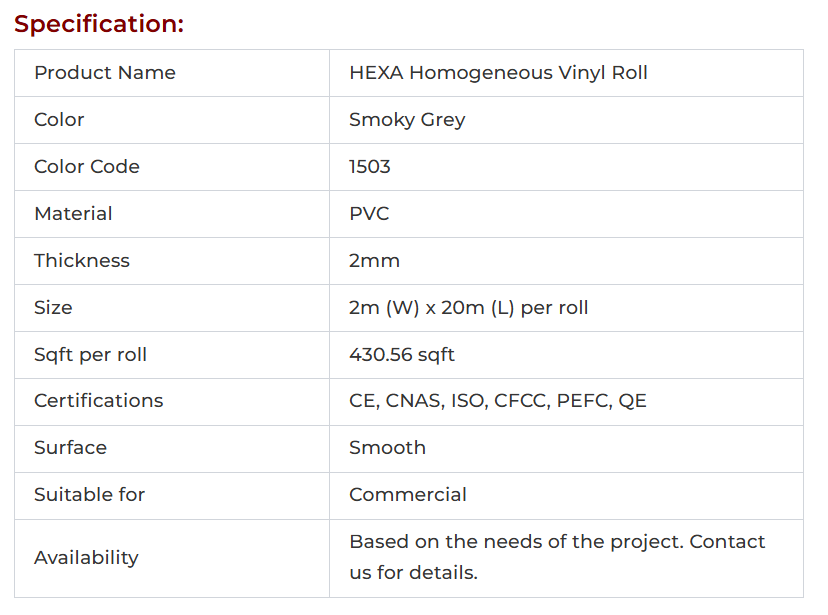Click the CE, CNAS, ISO certifications list
The image size is (828, 615).
[497, 401]
